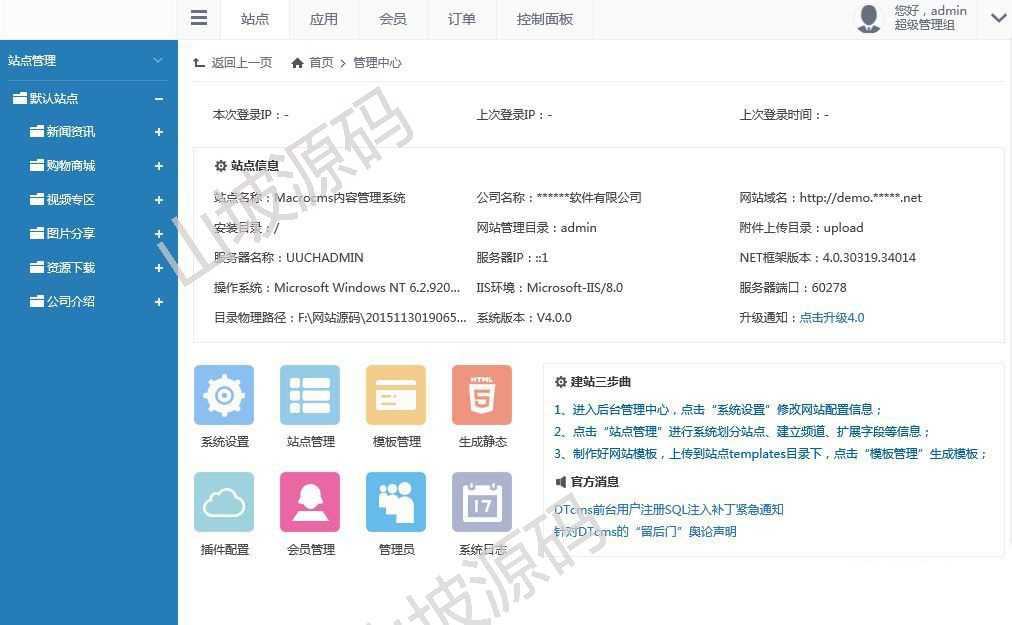Screen dimensions: 1012x625
Task: Click the 生成静态 HTML5 tile
Action: point(481,395)
